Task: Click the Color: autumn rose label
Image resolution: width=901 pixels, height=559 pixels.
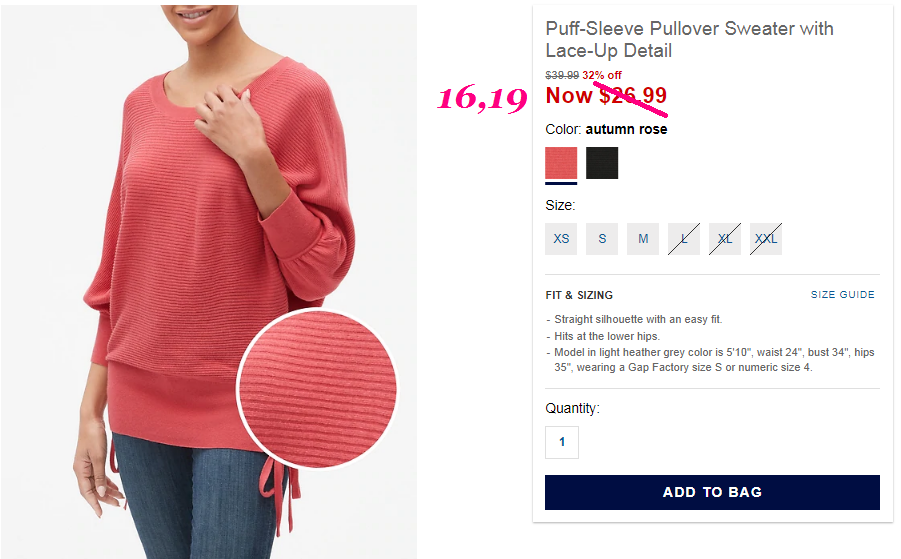Action: 606,129
